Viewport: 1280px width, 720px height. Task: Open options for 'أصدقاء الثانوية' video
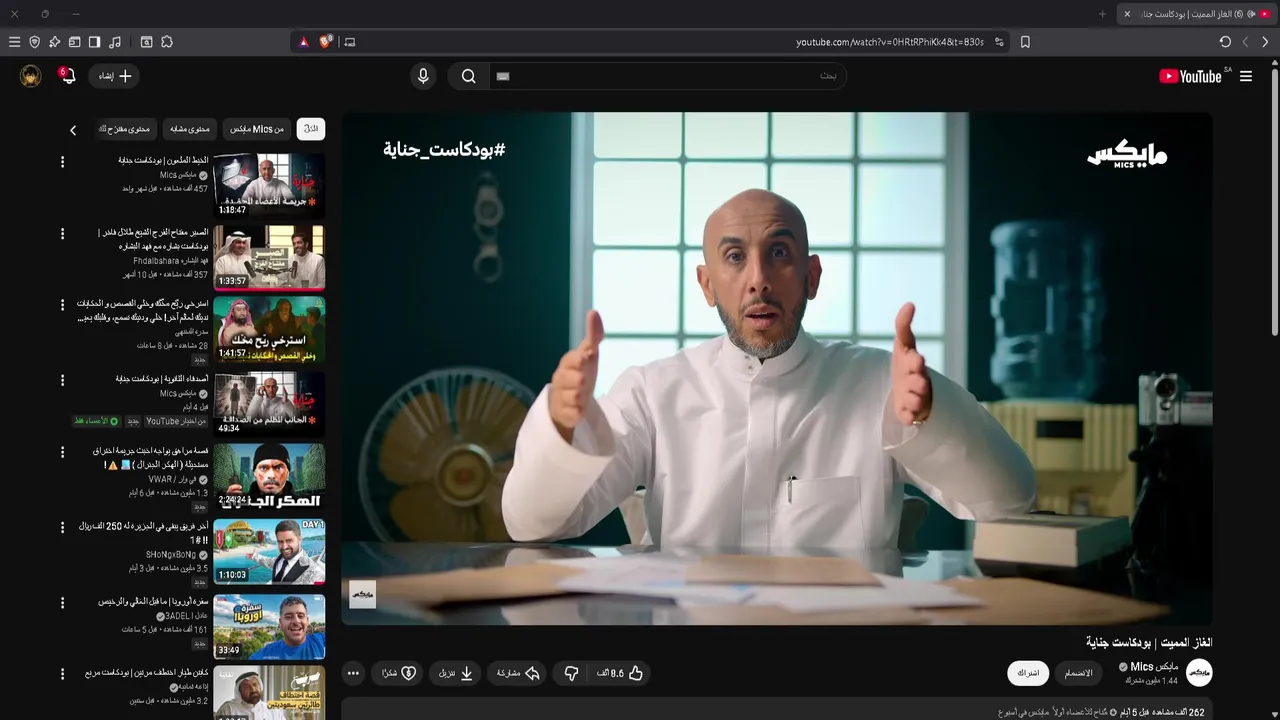pos(62,381)
